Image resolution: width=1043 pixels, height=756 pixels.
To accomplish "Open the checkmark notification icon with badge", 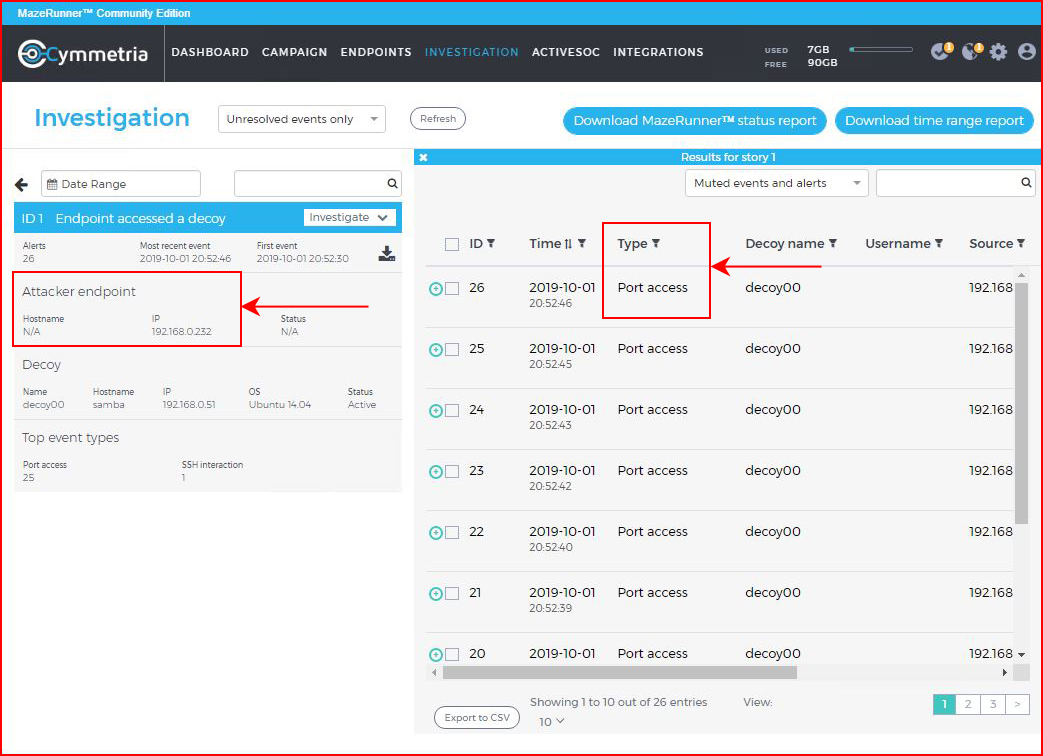I will 941,51.
